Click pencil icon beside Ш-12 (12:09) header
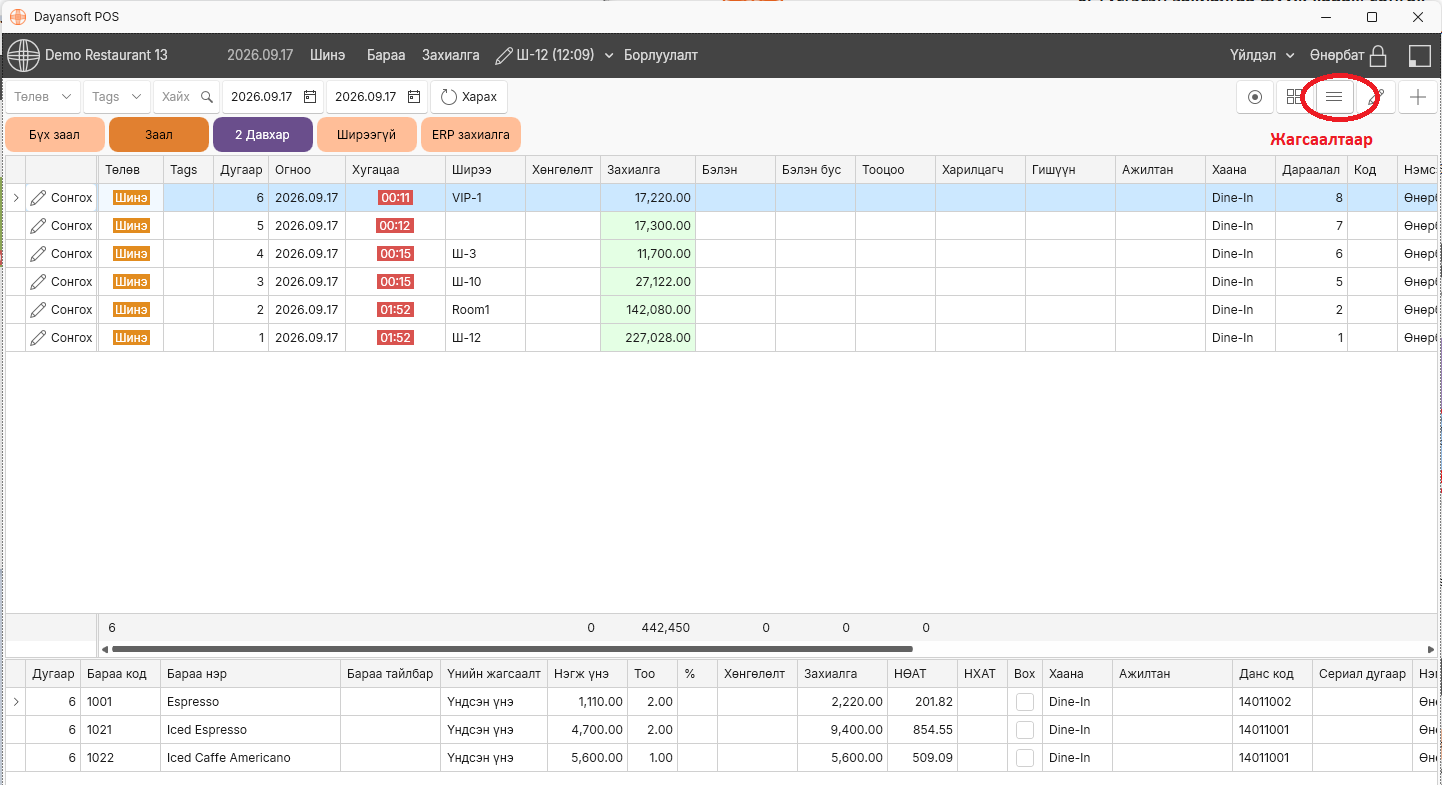1442x785 pixels. coord(504,55)
